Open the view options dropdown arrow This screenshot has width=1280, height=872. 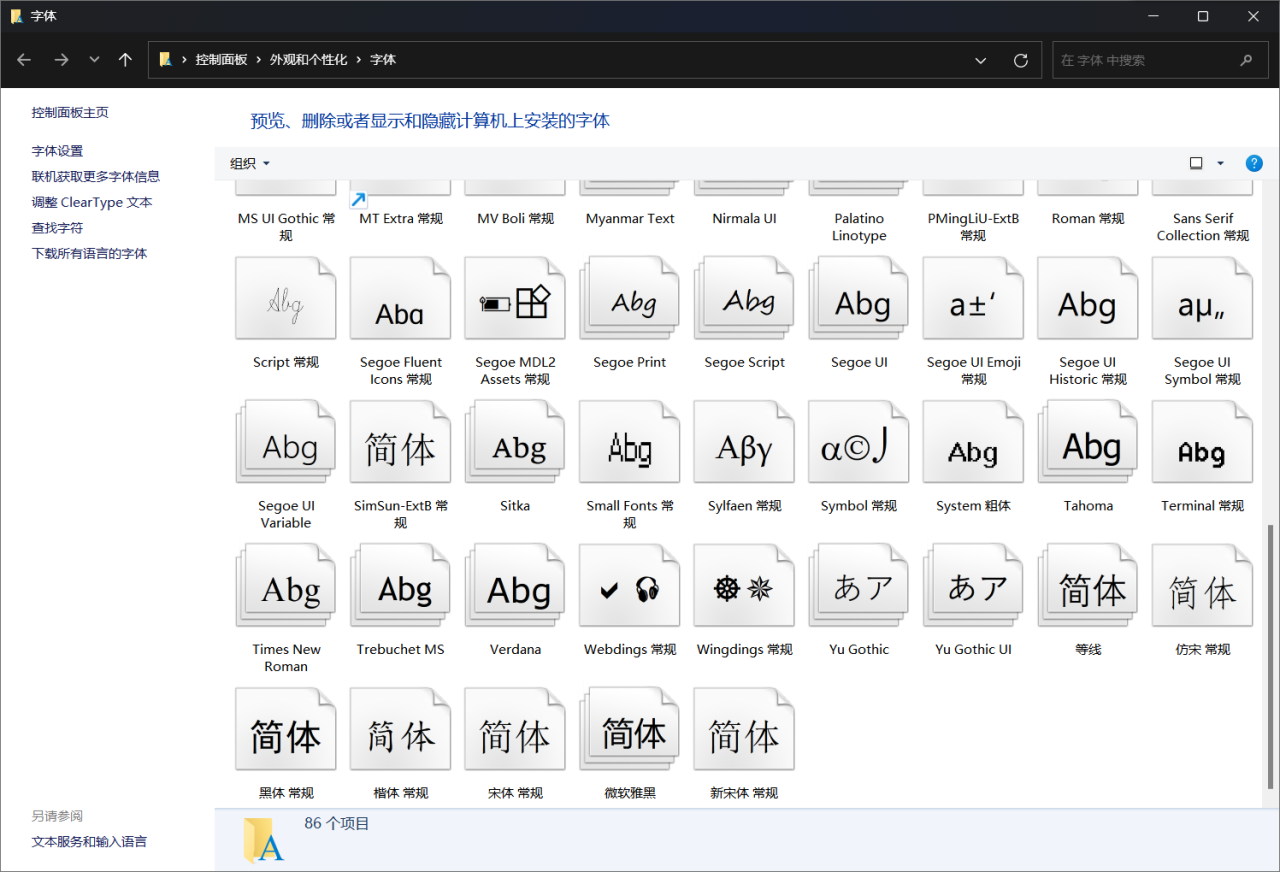(1220, 163)
